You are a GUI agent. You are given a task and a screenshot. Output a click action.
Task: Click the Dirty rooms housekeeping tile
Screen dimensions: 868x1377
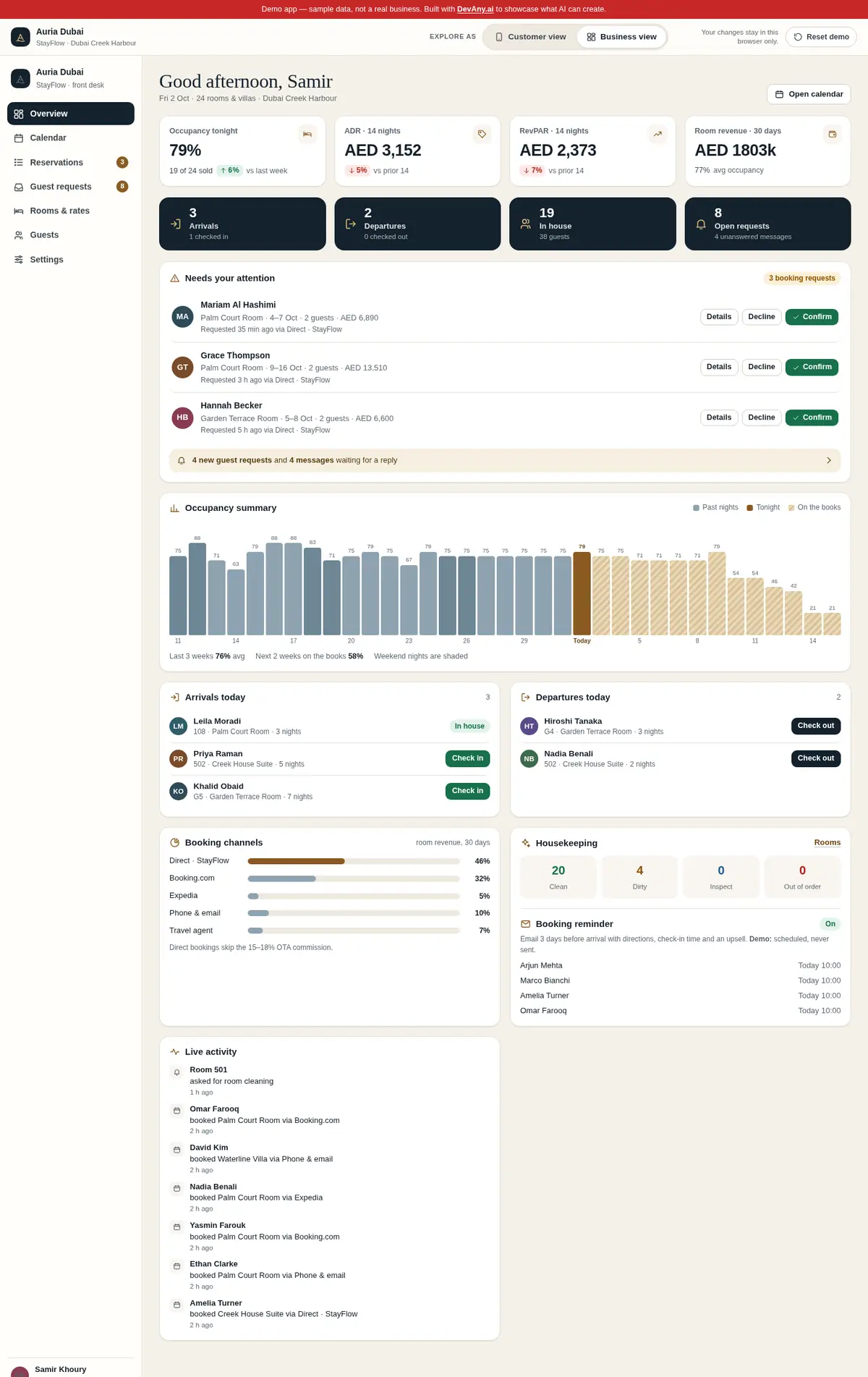click(639, 877)
